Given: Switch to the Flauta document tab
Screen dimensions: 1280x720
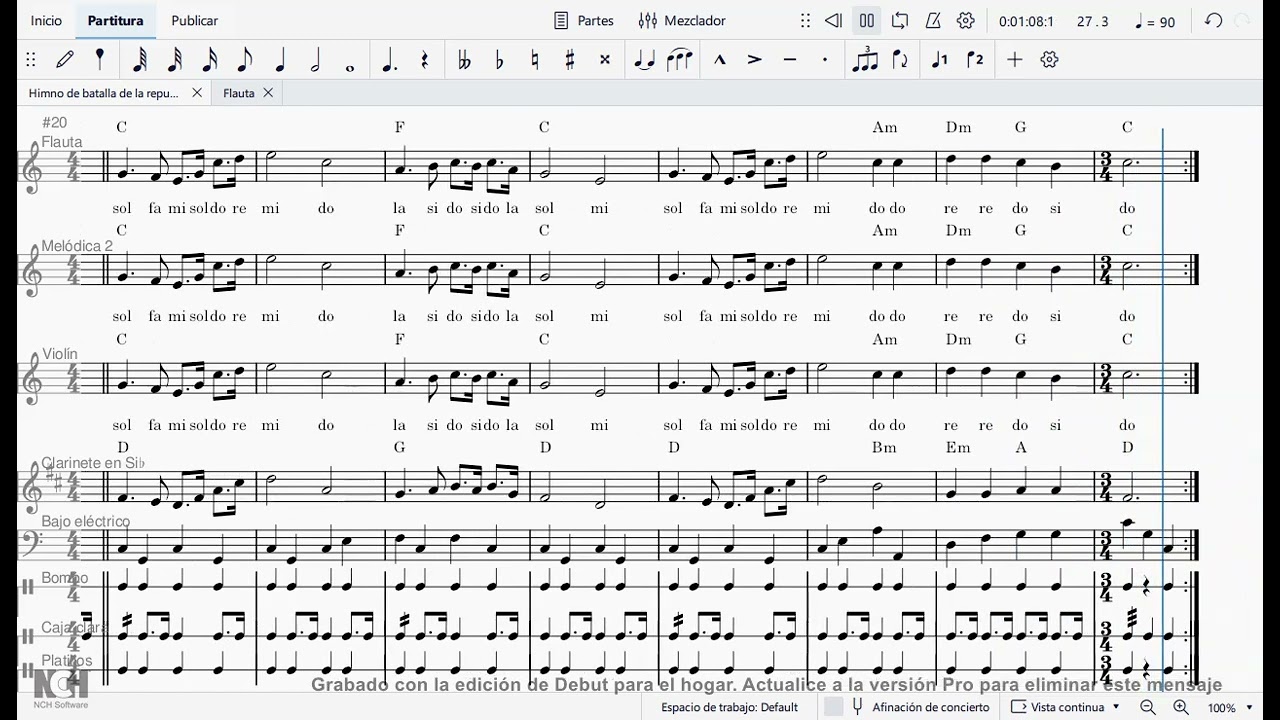Looking at the screenshot, I should coord(239,93).
